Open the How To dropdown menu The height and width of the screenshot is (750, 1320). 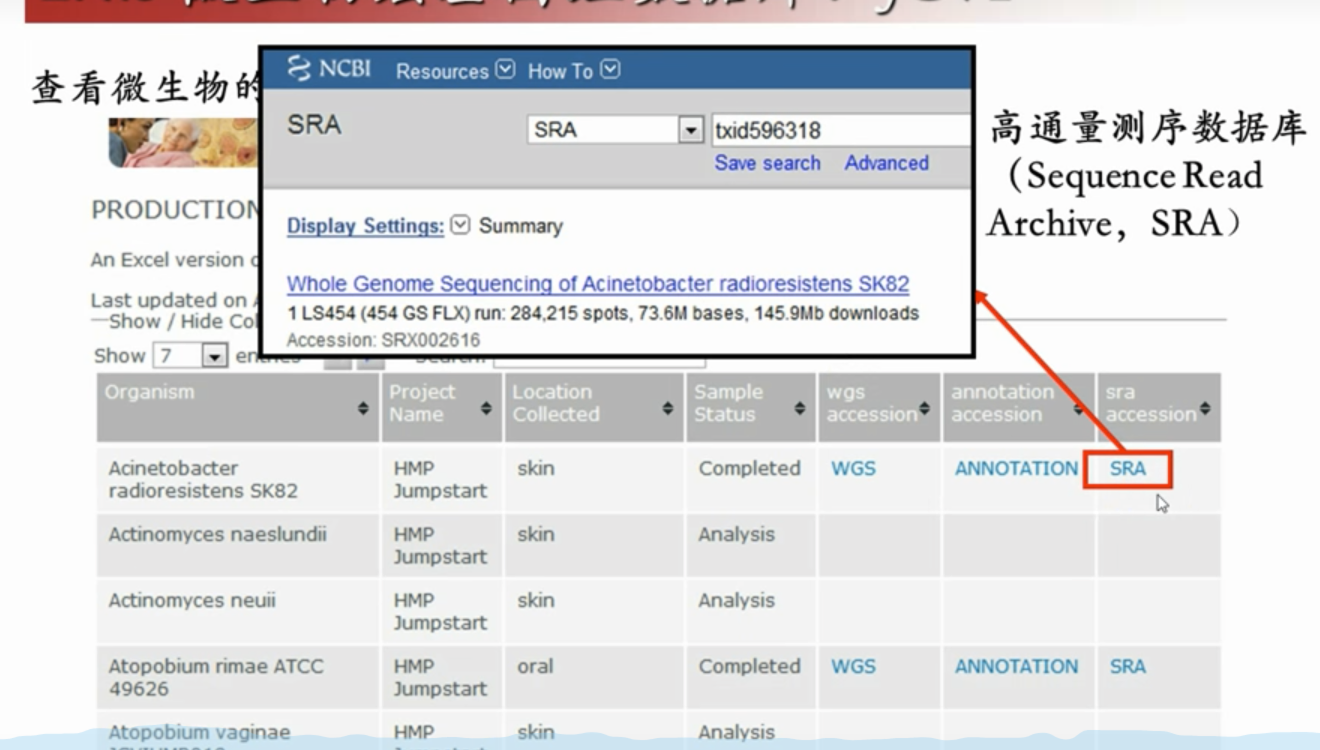(574, 71)
